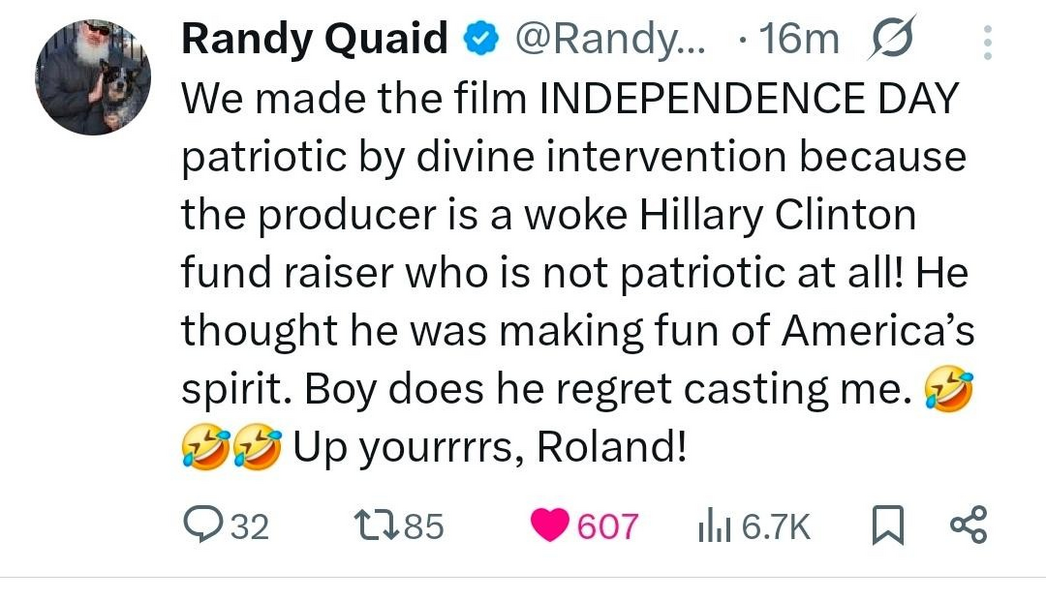The height and width of the screenshot is (600, 1046).
Task: Click the blue verified checkmark badge
Action: pyautogui.click(x=481, y=39)
